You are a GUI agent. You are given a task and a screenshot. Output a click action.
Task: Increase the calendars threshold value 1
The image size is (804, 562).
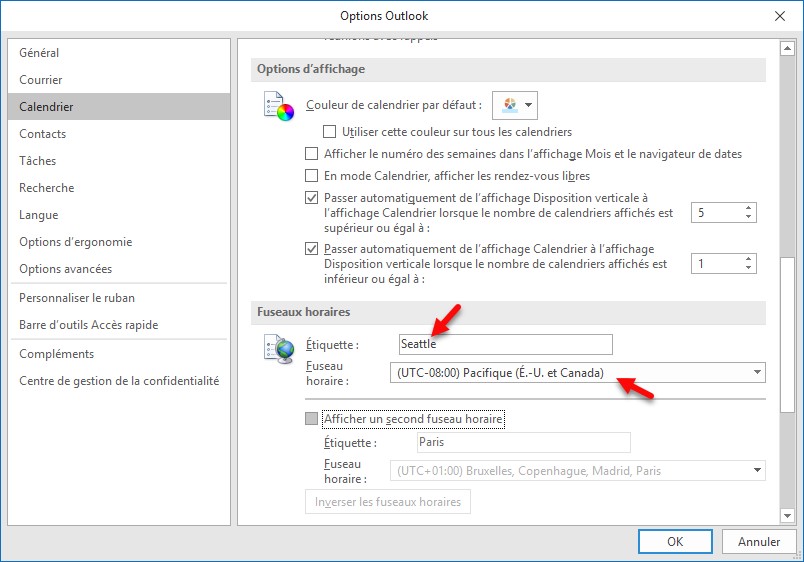pyautogui.click(x=749, y=259)
